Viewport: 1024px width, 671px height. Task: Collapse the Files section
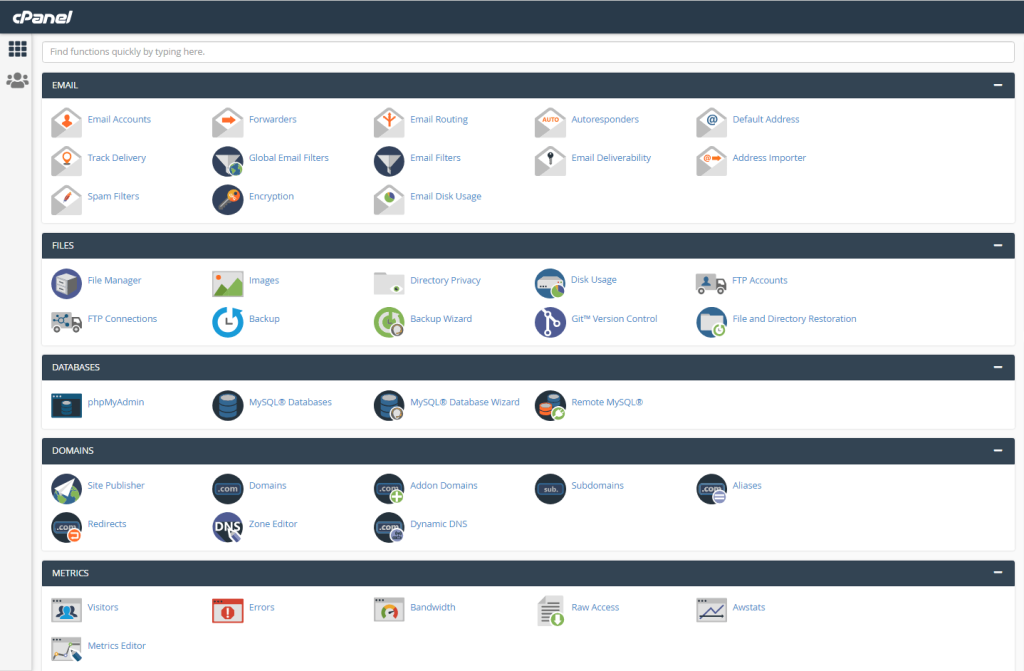pos(997,246)
